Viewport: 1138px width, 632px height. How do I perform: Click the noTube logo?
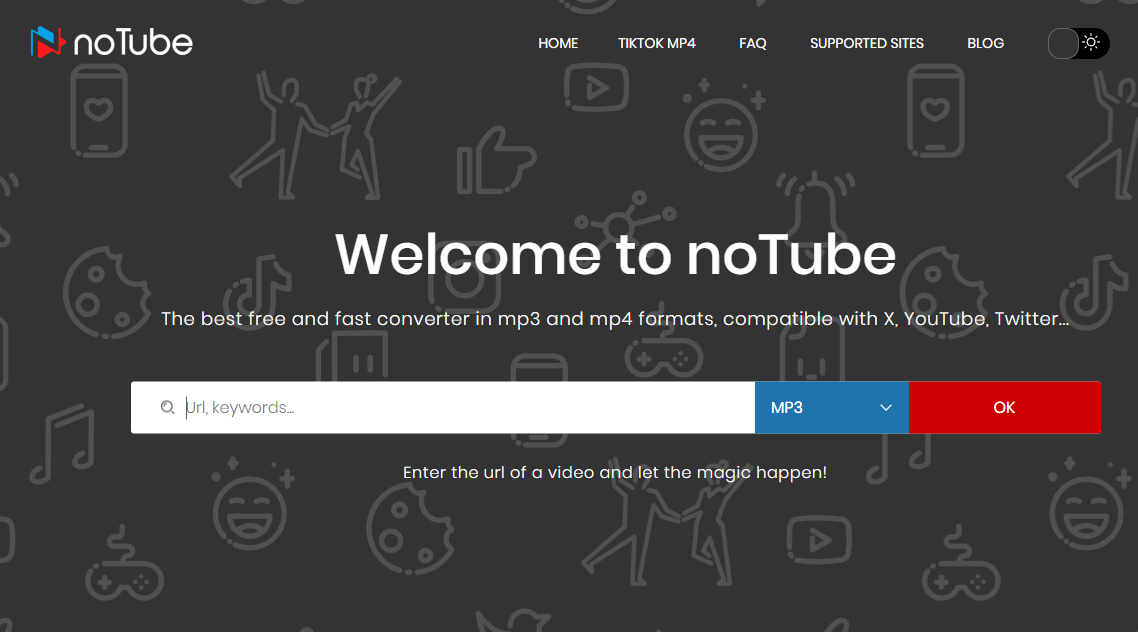(x=112, y=42)
